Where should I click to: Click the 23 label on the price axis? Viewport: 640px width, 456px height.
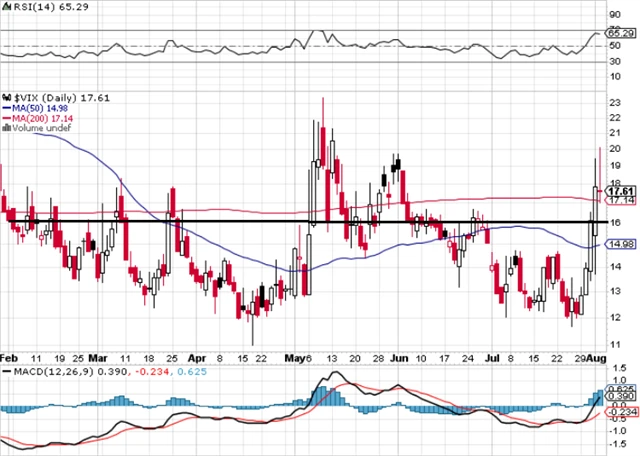[x=615, y=103]
